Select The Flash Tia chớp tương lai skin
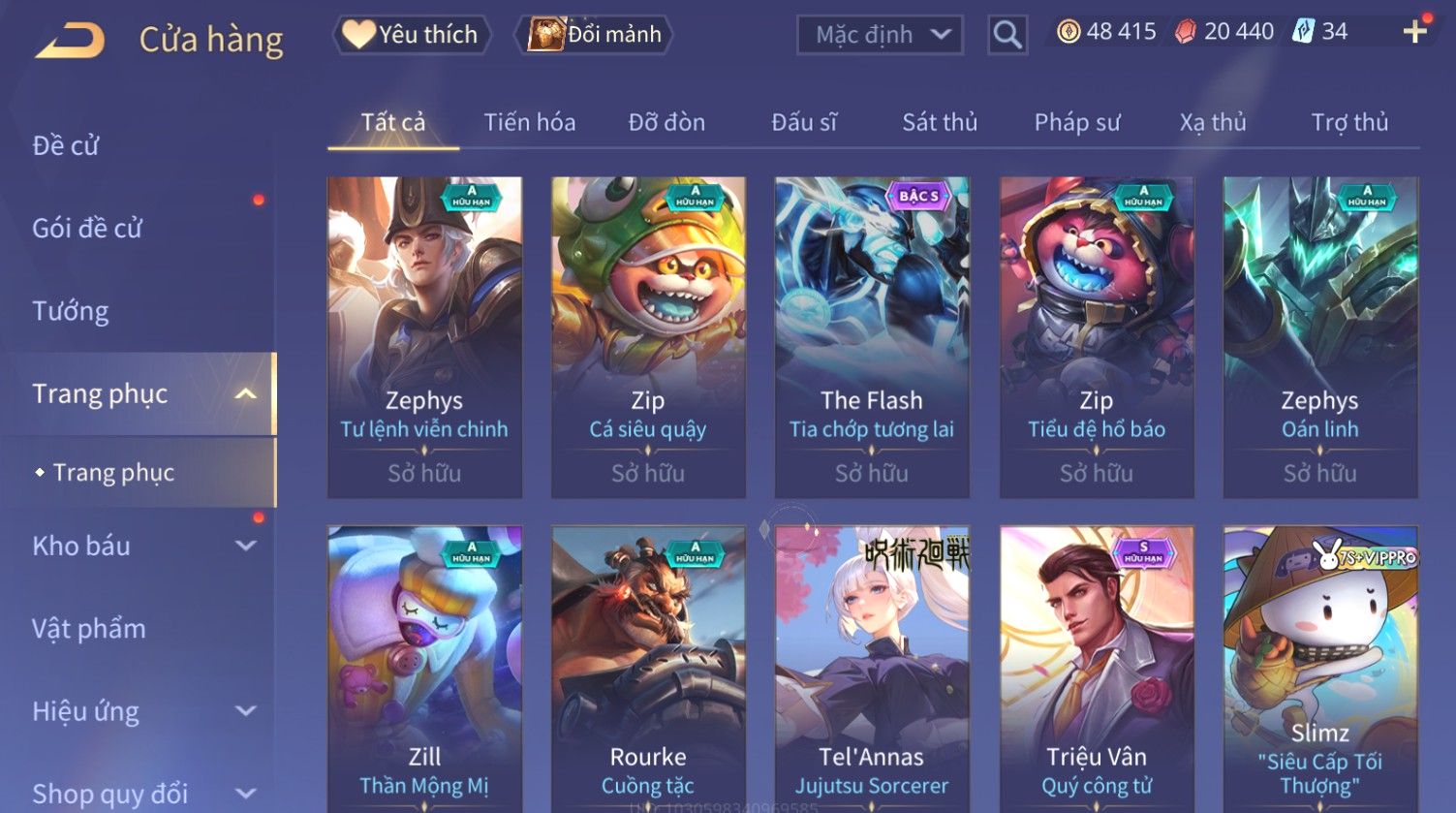The width and height of the screenshot is (1456, 813). click(x=872, y=337)
